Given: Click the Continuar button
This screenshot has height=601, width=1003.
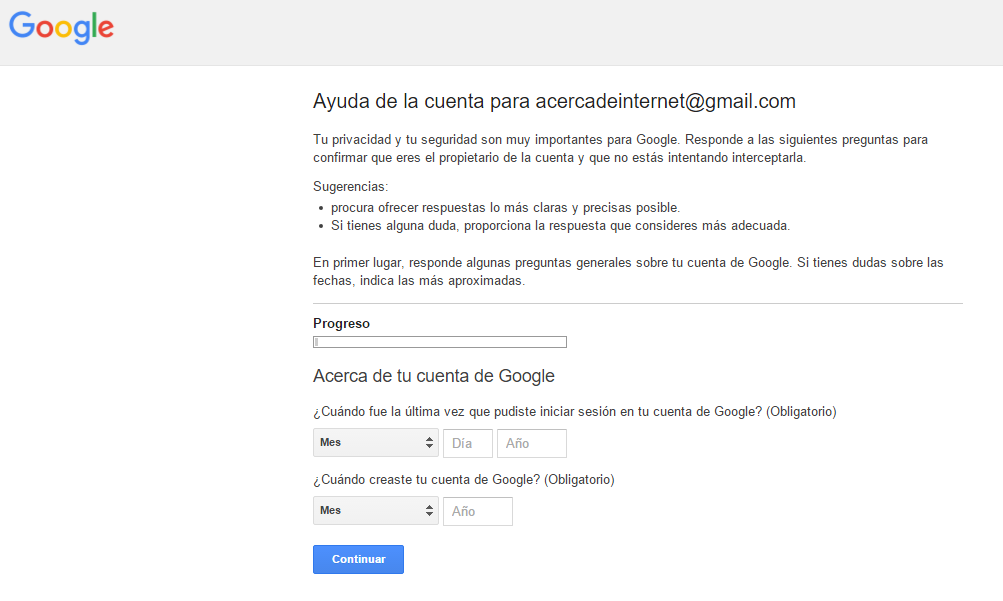Looking at the screenshot, I should [358, 559].
